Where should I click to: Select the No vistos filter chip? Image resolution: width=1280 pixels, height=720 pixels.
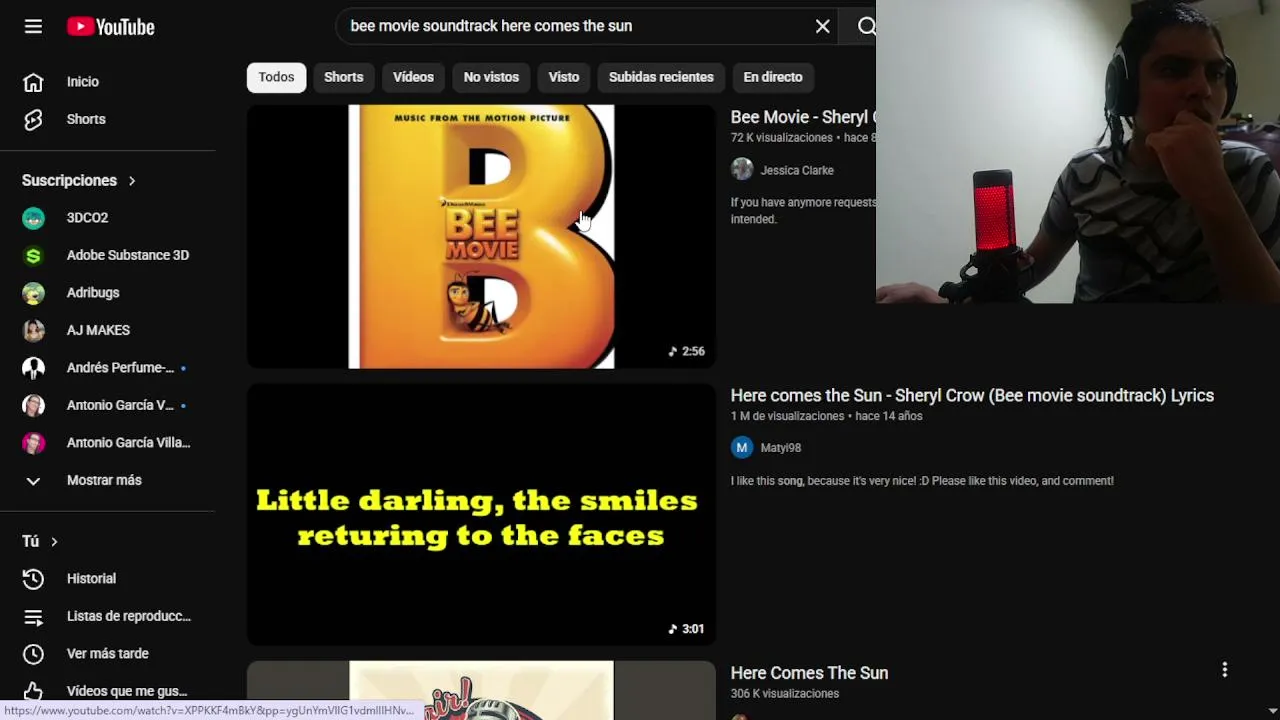pyautogui.click(x=491, y=77)
